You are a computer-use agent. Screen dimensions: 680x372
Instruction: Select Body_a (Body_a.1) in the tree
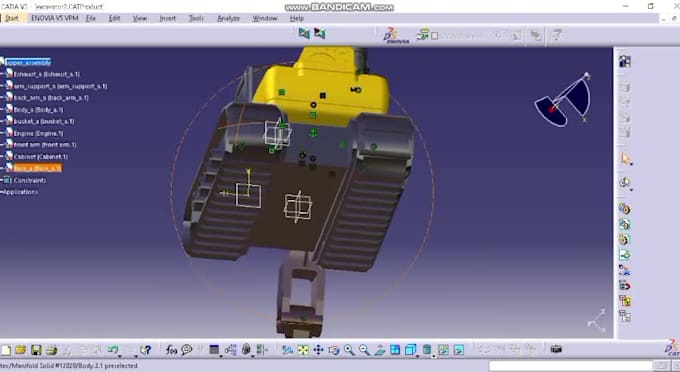point(38,110)
